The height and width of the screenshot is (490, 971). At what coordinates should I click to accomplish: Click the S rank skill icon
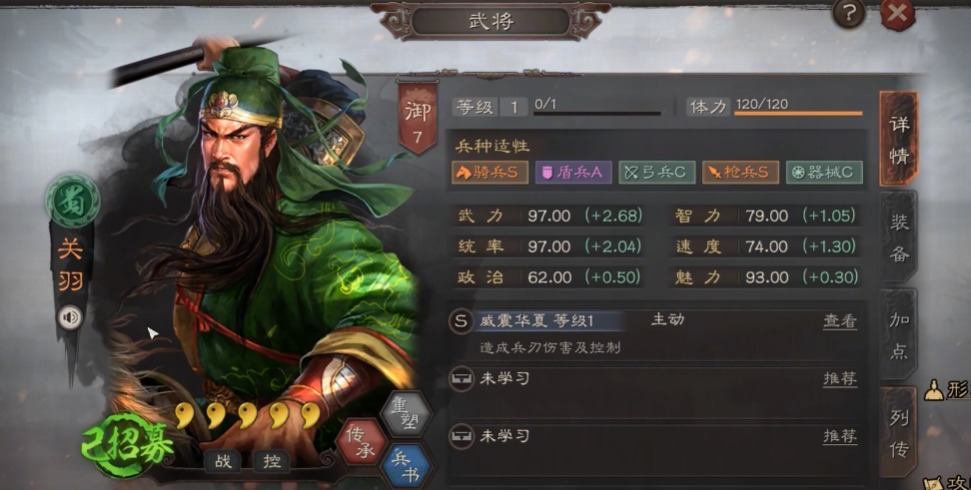click(460, 322)
